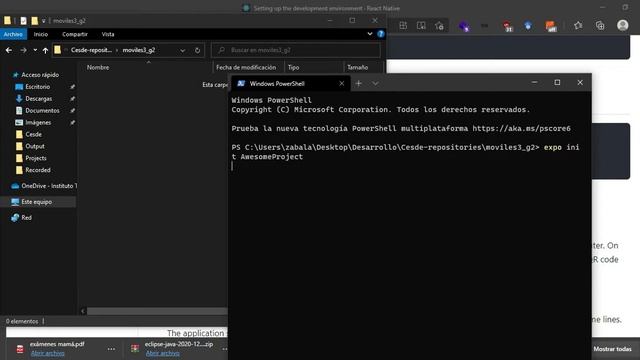Click the purple browser extension icon
The height and width of the screenshot is (360, 640).
(464, 26)
